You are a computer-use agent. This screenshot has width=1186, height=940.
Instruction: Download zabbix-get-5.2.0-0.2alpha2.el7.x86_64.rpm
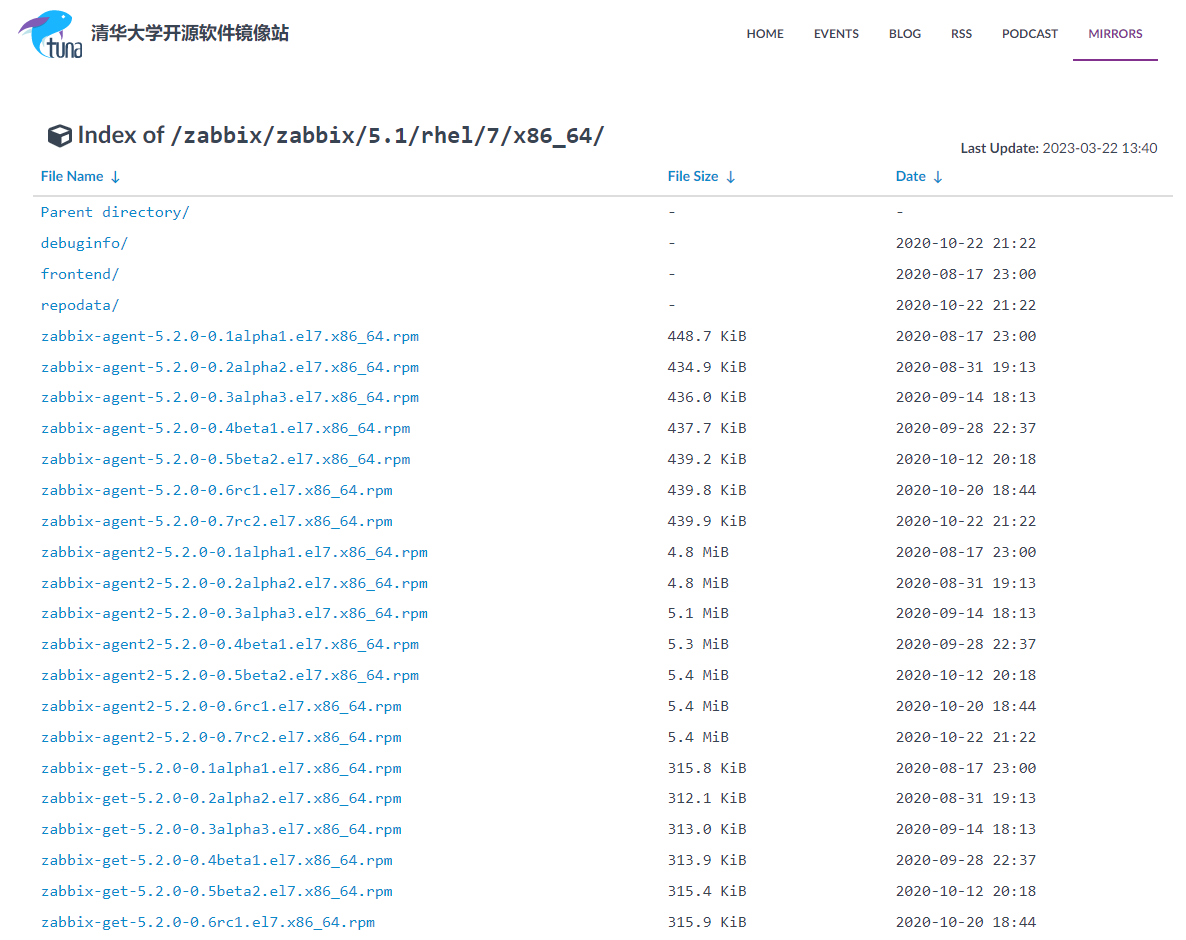pyautogui.click(x=221, y=799)
